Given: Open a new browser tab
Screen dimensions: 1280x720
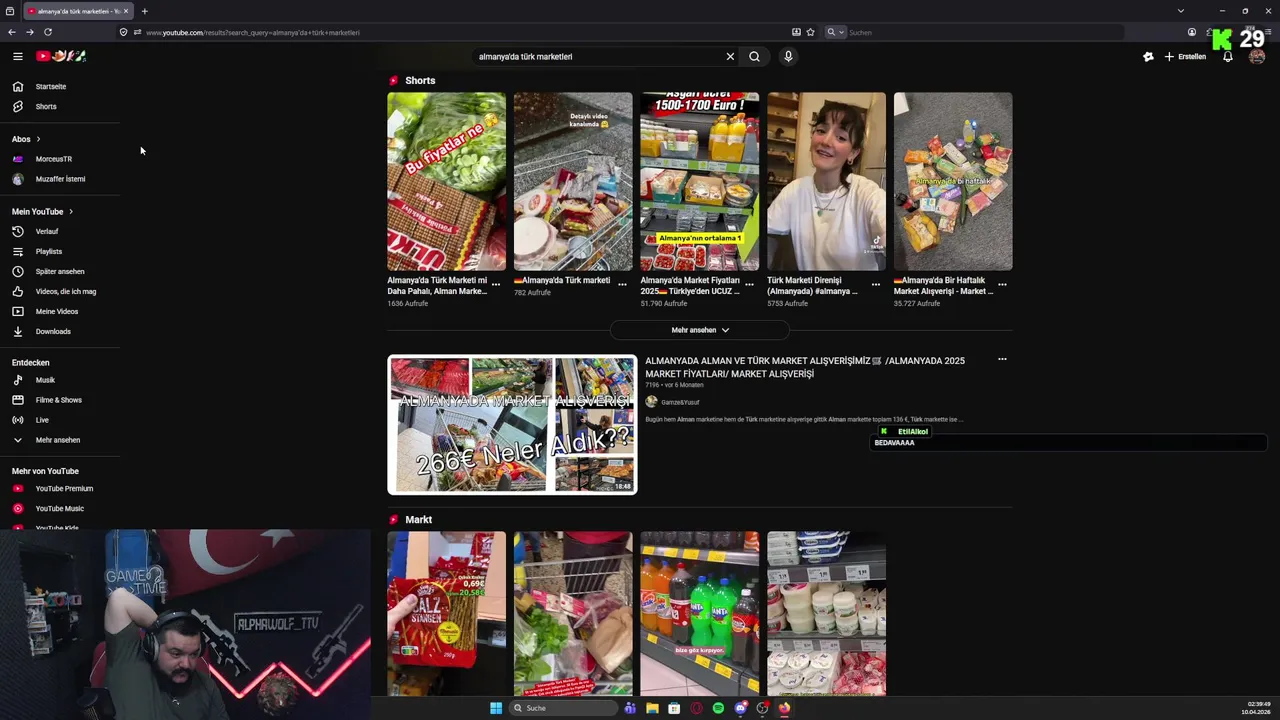Looking at the screenshot, I should [144, 11].
